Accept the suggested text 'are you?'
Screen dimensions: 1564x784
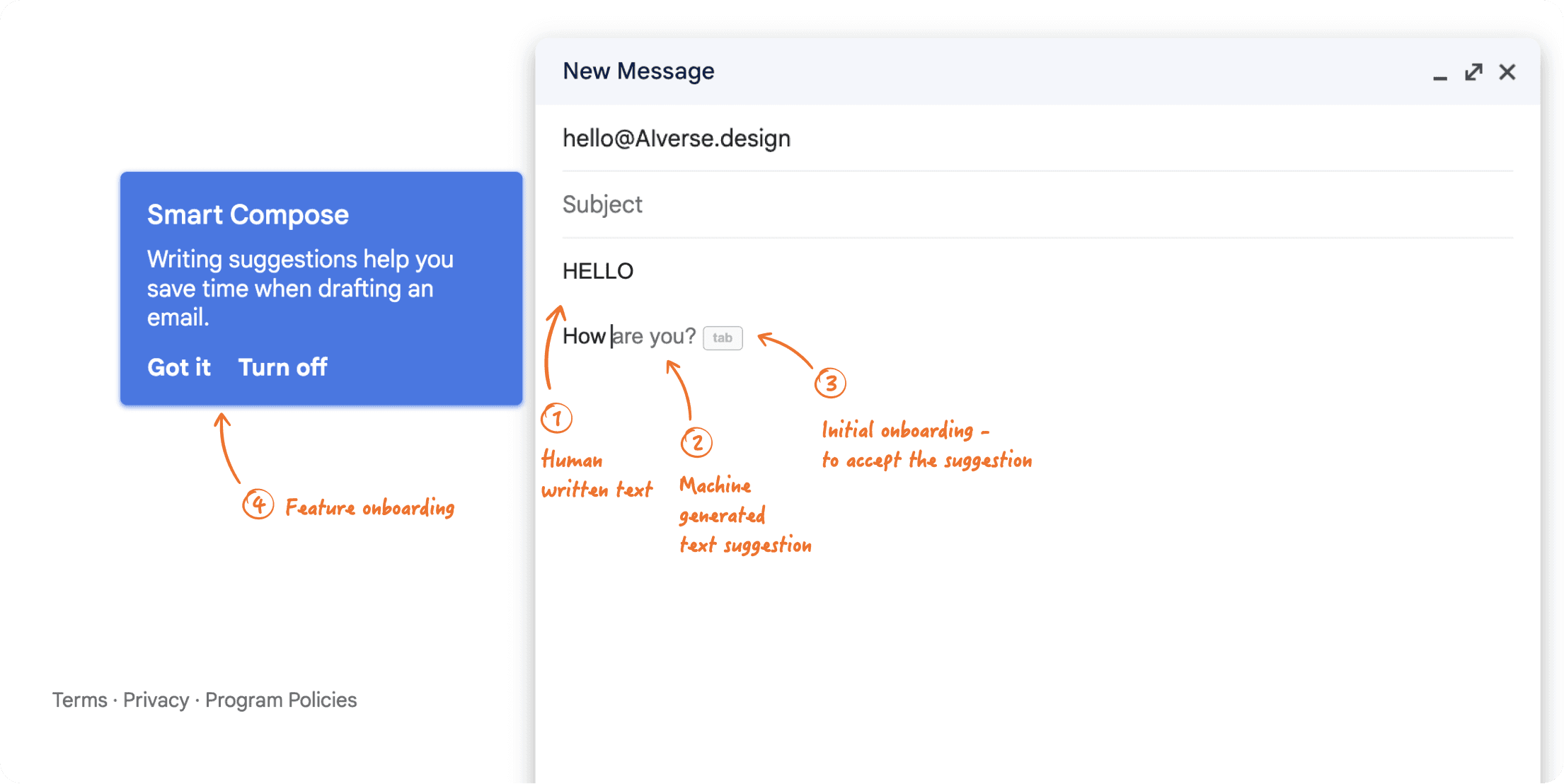point(723,338)
